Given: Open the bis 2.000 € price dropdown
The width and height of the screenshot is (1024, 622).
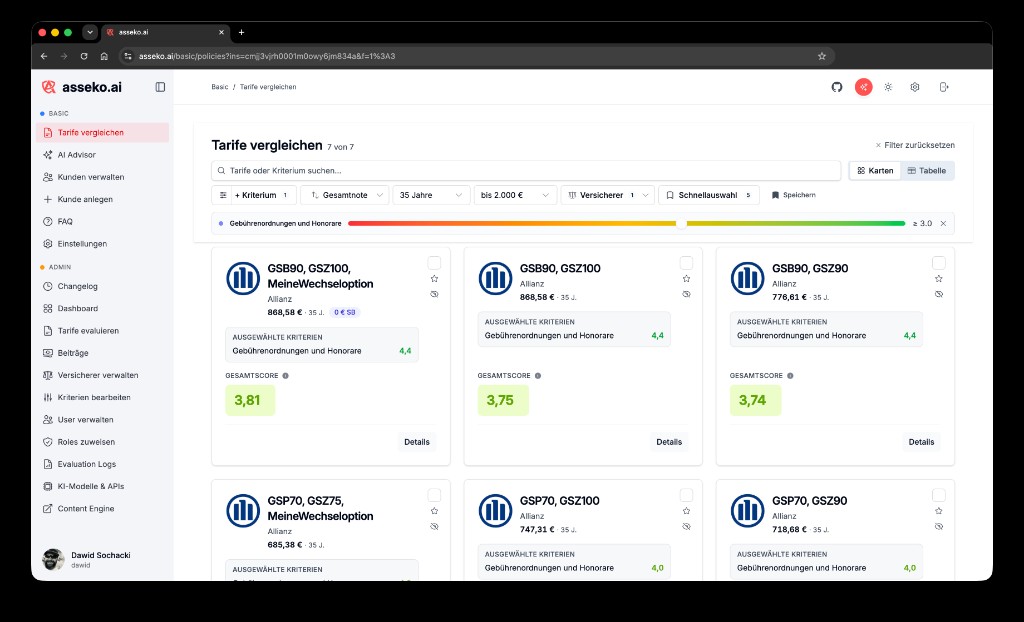Looking at the screenshot, I should pos(515,195).
